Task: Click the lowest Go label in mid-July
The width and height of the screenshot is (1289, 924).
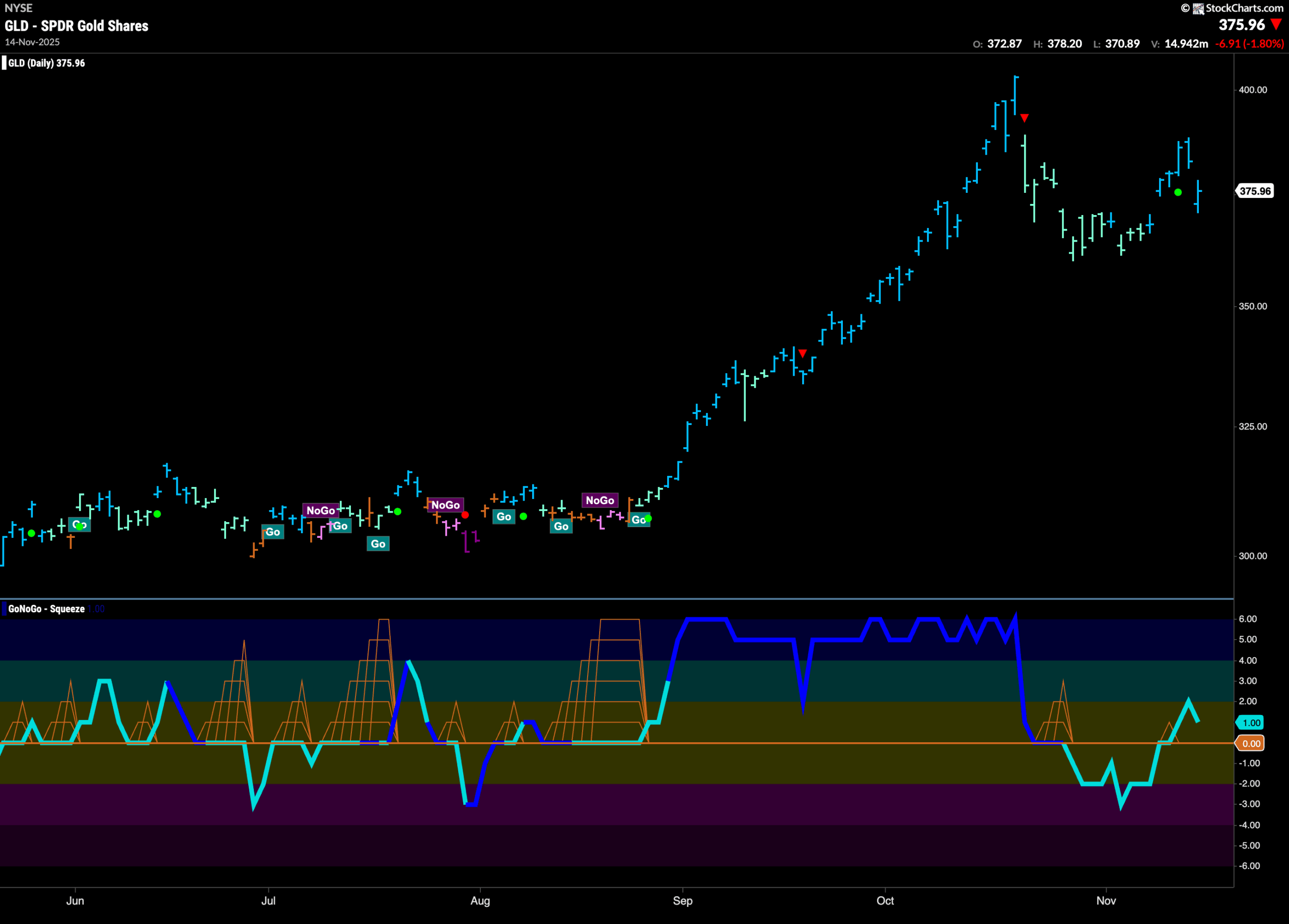Action: point(378,544)
